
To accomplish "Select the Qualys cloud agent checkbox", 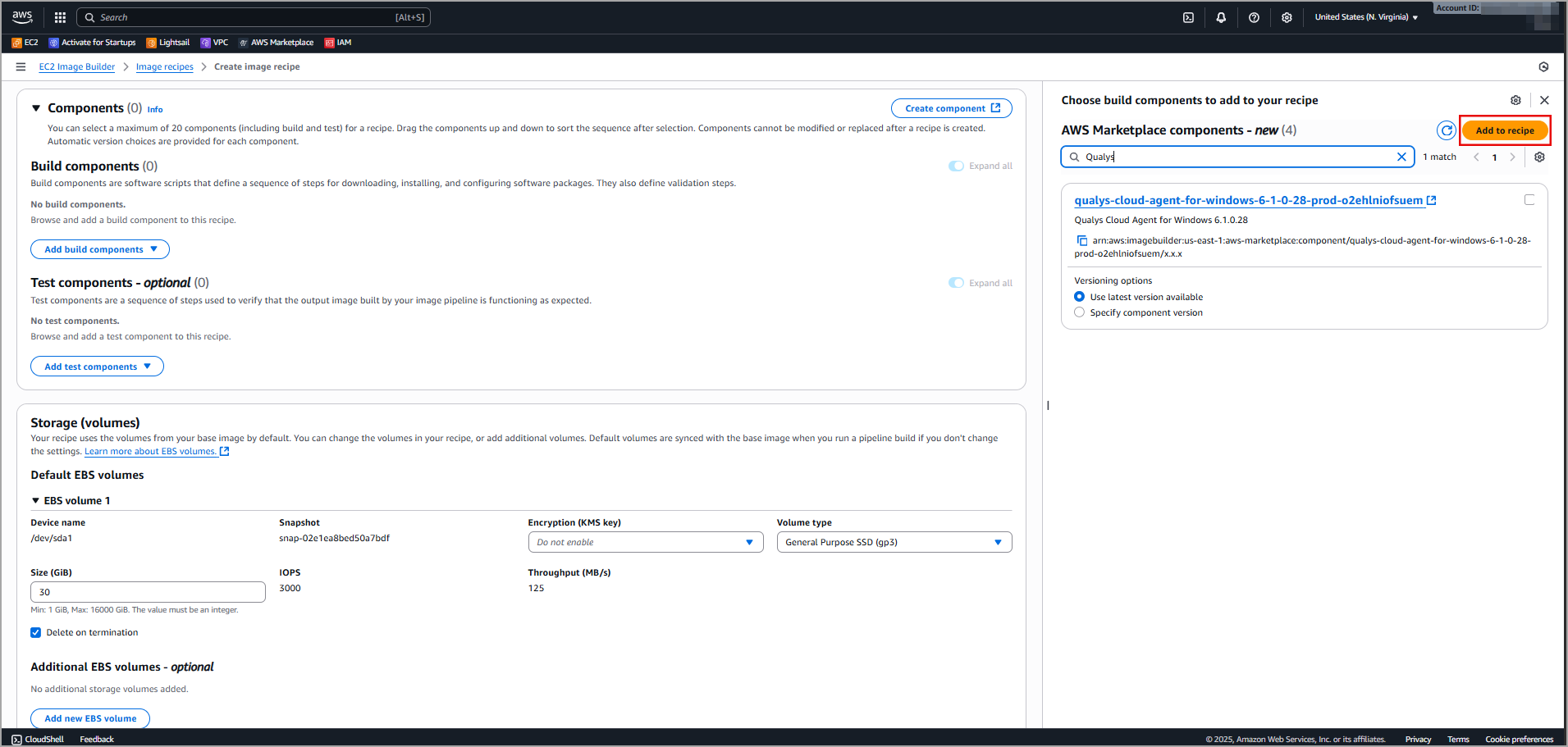I will coord(1529,200).
